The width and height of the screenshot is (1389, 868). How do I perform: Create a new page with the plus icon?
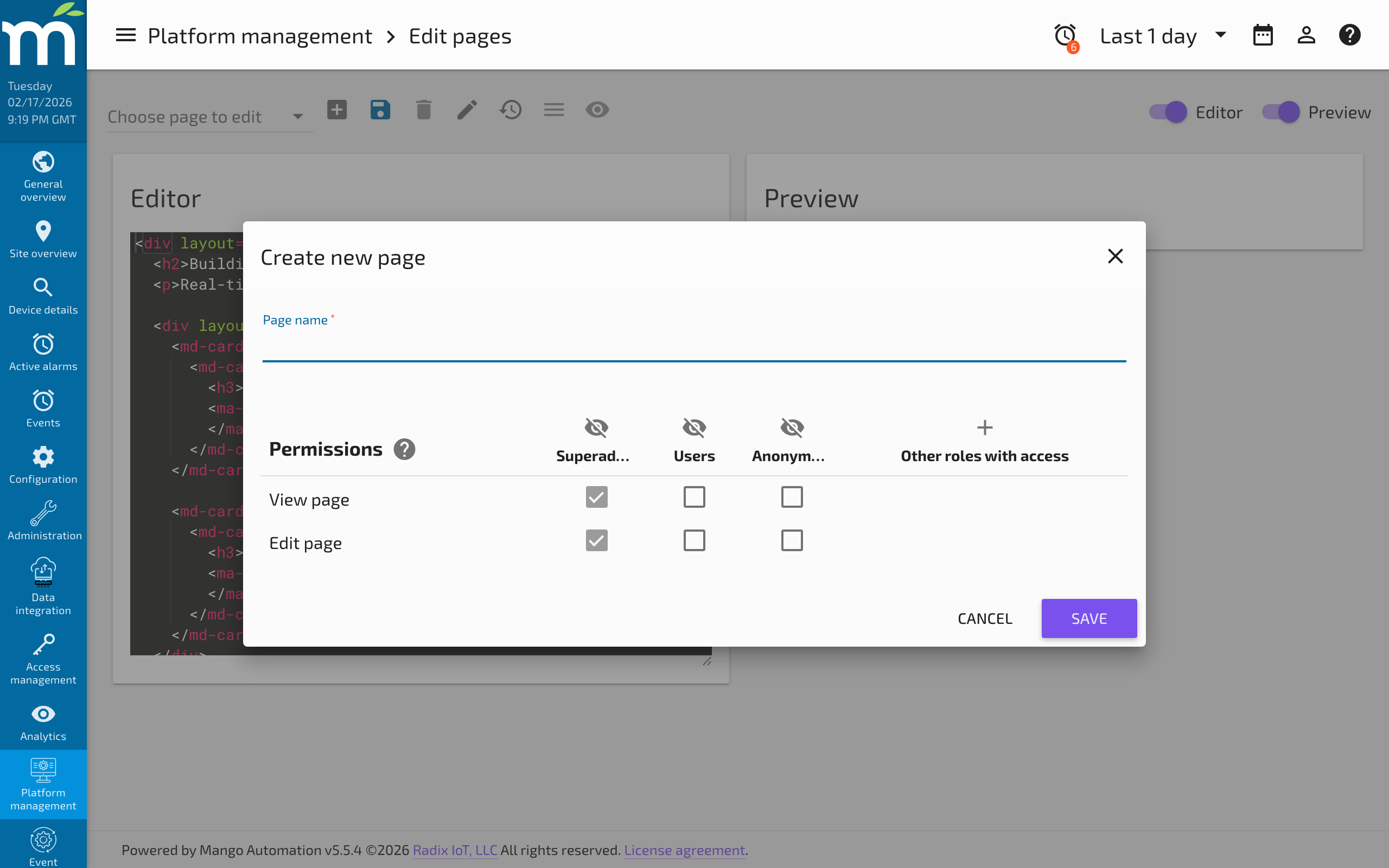pos(337,109)
